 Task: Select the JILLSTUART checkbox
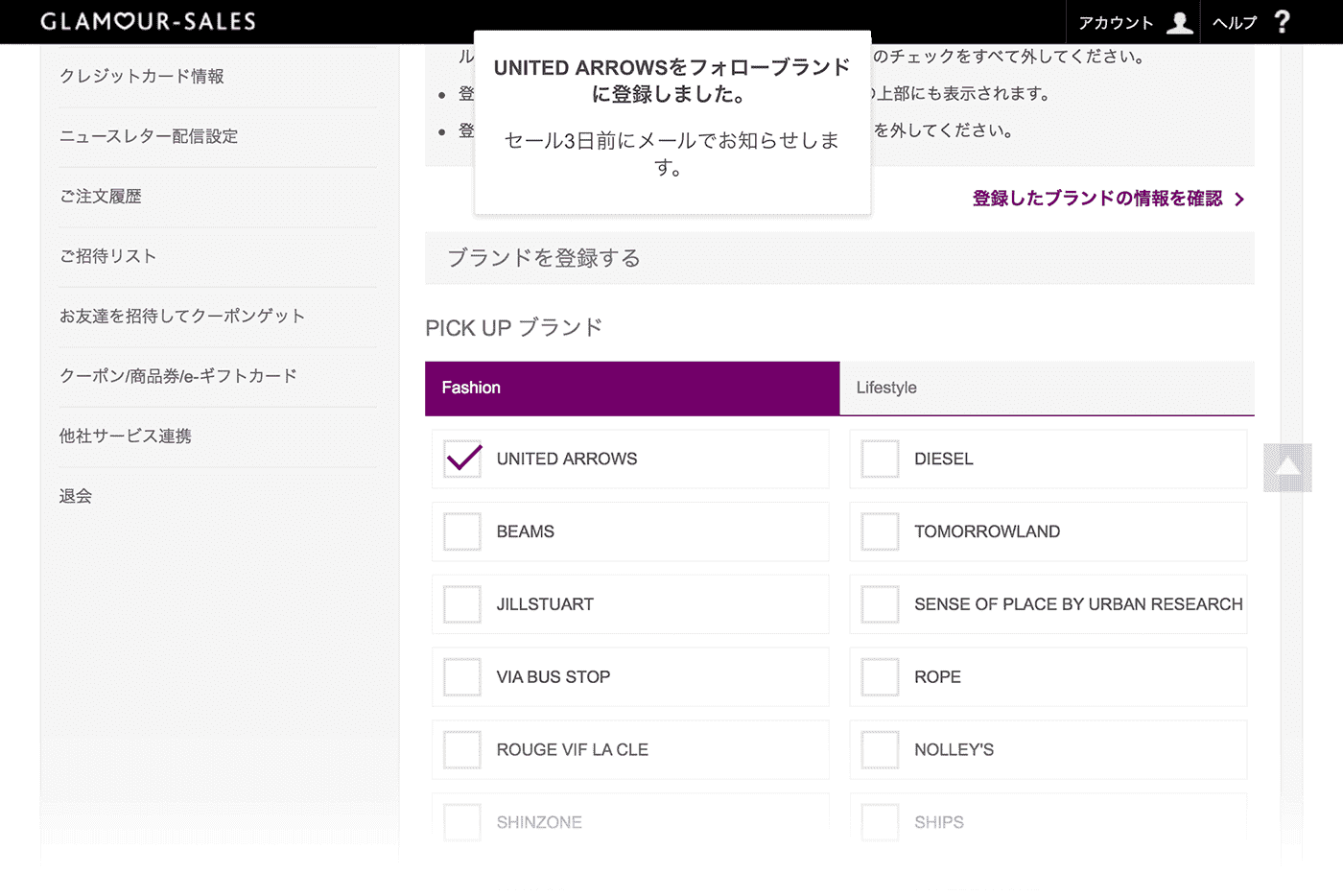point(462,604)
